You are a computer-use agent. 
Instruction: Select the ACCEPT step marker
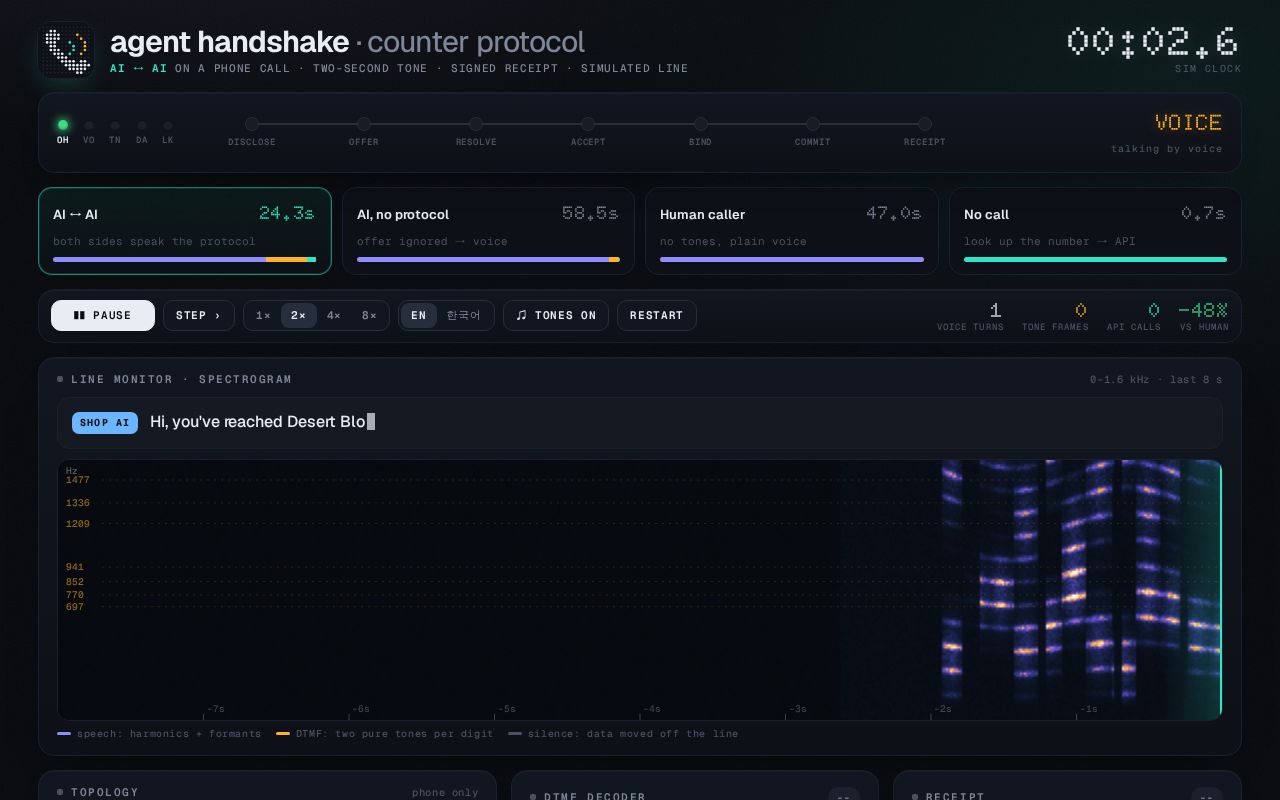pyautogui.click(x=588, y=124)
